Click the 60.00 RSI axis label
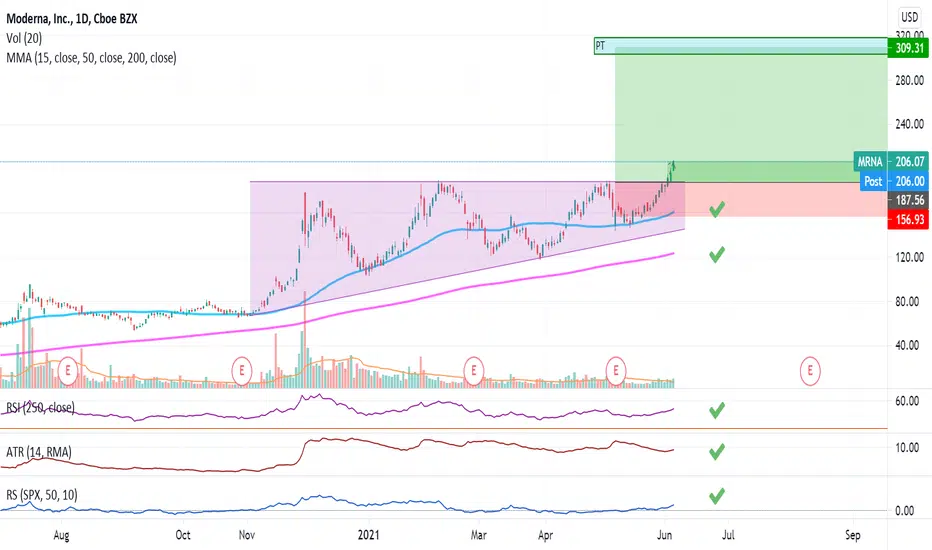This screenshot has height=550, width=932. pyautogui.click(x=909, y=401)
